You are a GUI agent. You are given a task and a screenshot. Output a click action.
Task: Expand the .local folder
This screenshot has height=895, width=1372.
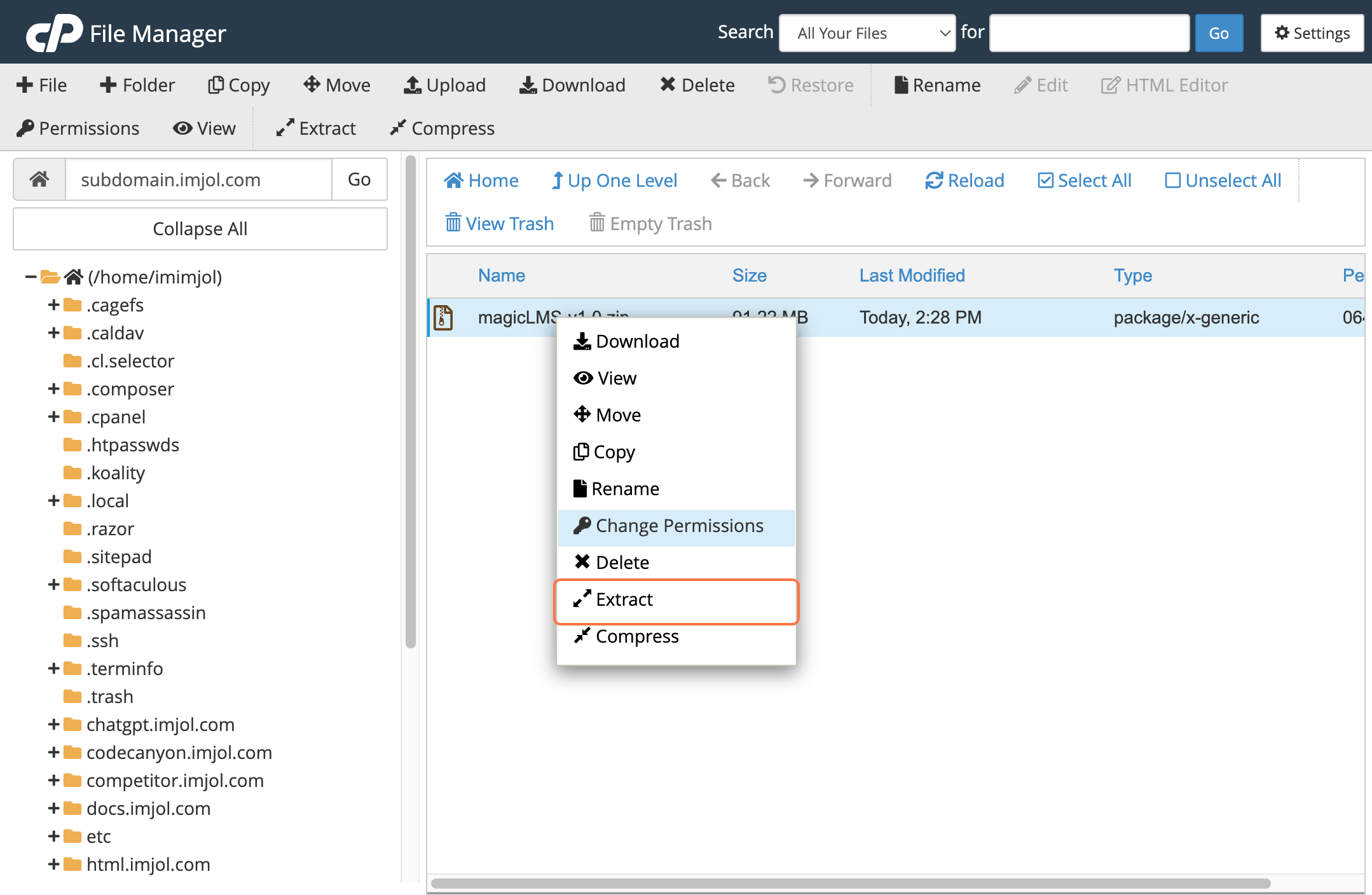click(x=54, y=501)
